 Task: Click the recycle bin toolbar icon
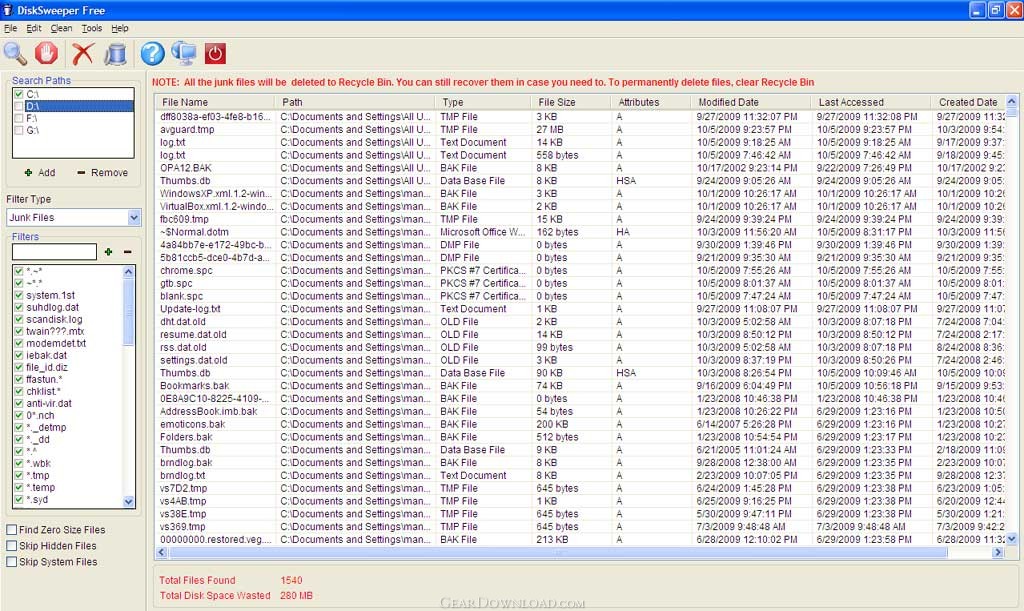tap(116, 54)
